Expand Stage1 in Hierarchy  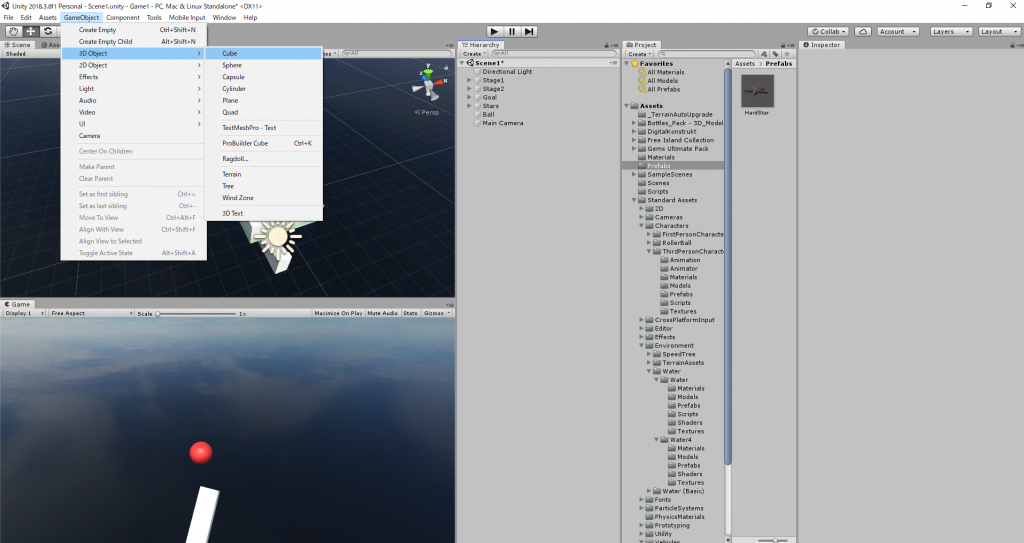point(469,80)
